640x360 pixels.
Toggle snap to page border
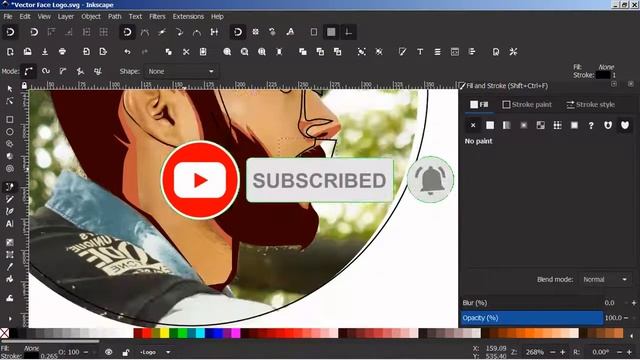tap(314, 32)
